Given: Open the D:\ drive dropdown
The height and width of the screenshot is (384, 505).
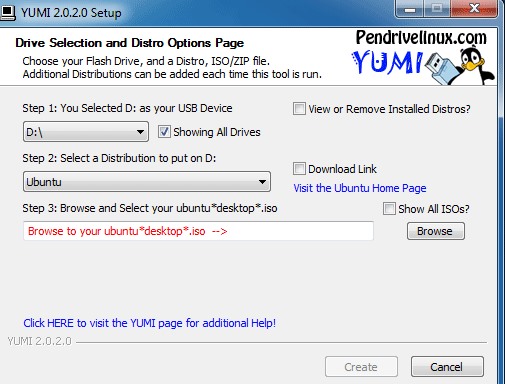Looking at the screenshot, I should pos(86,132).
